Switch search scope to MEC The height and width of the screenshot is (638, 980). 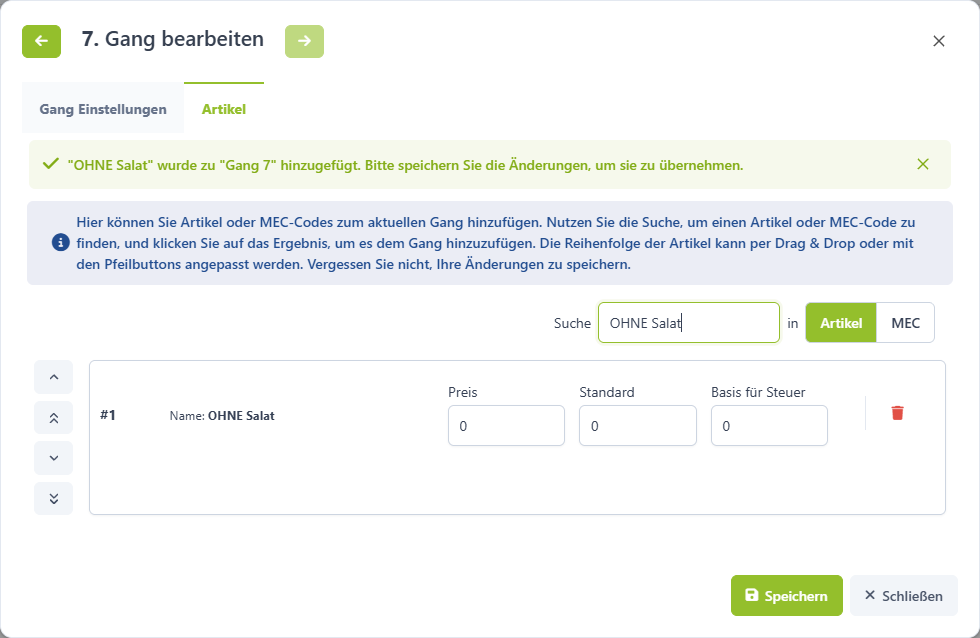point(905,323)
